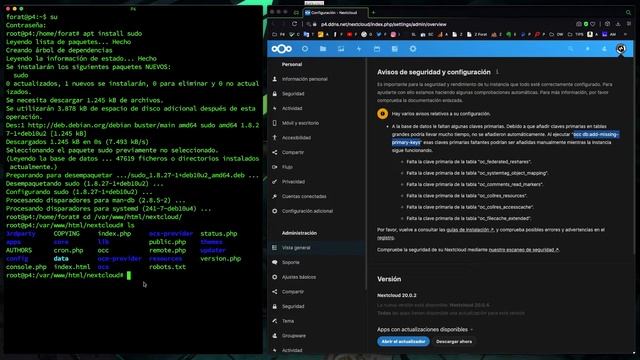Screen dimensions: 640x360
Task: Click 'Nextcloud 20.0.2' version text
Action: [397, 295]
